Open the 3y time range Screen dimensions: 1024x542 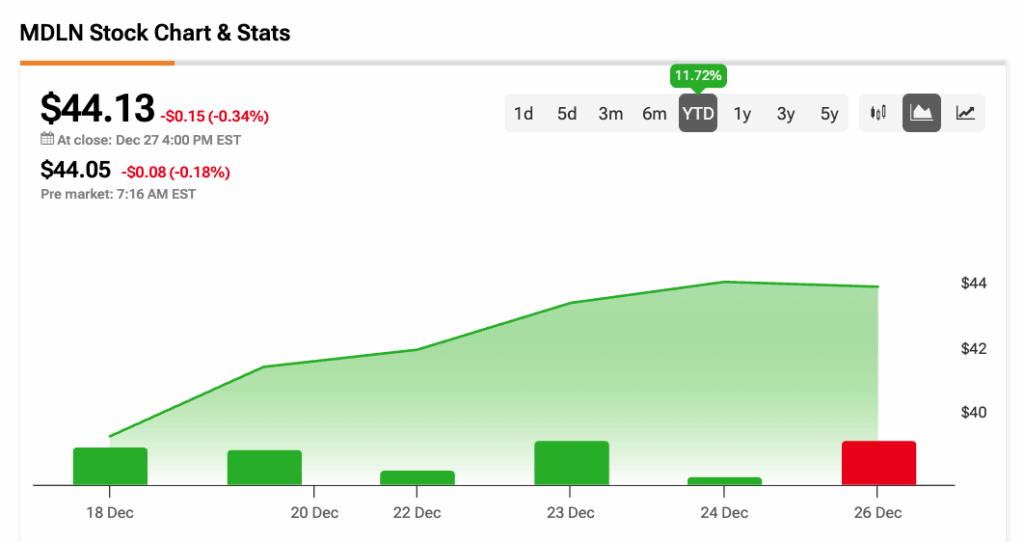pyautogui.click(x=786, y=114)
